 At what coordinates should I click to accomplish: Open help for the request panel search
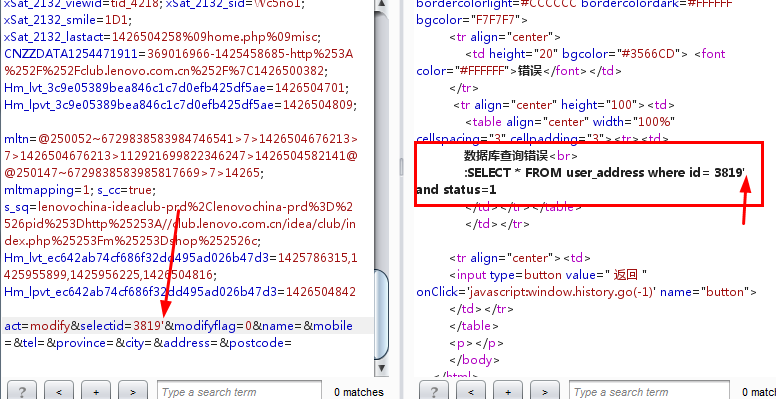coord(22,392)
